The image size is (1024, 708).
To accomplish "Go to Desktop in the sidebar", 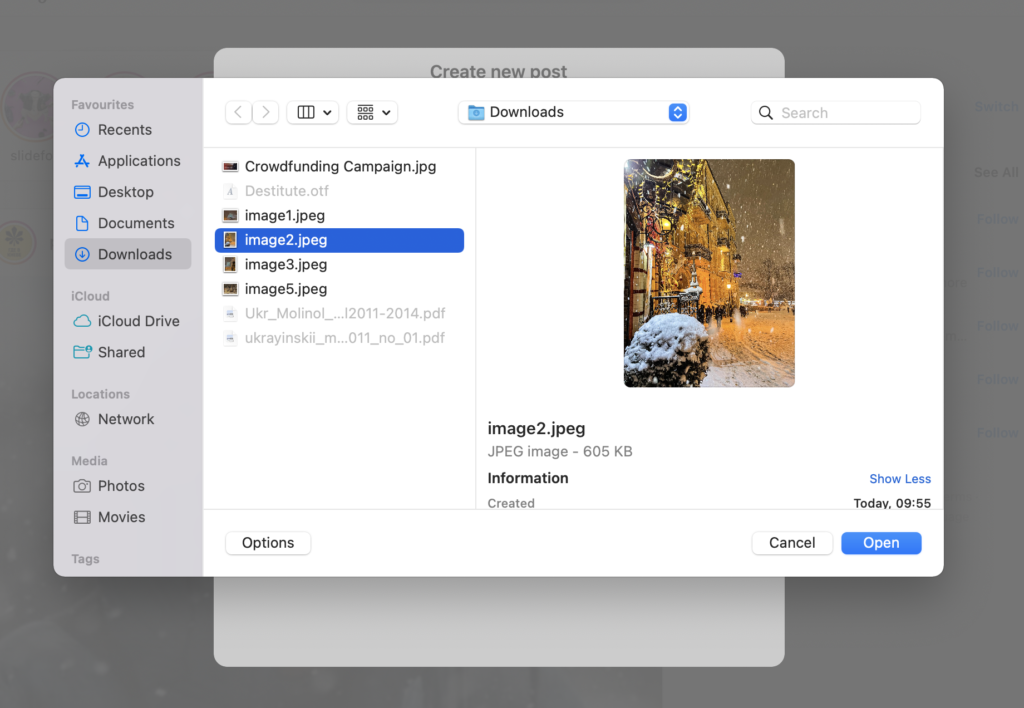I will (x=128, y=192).
